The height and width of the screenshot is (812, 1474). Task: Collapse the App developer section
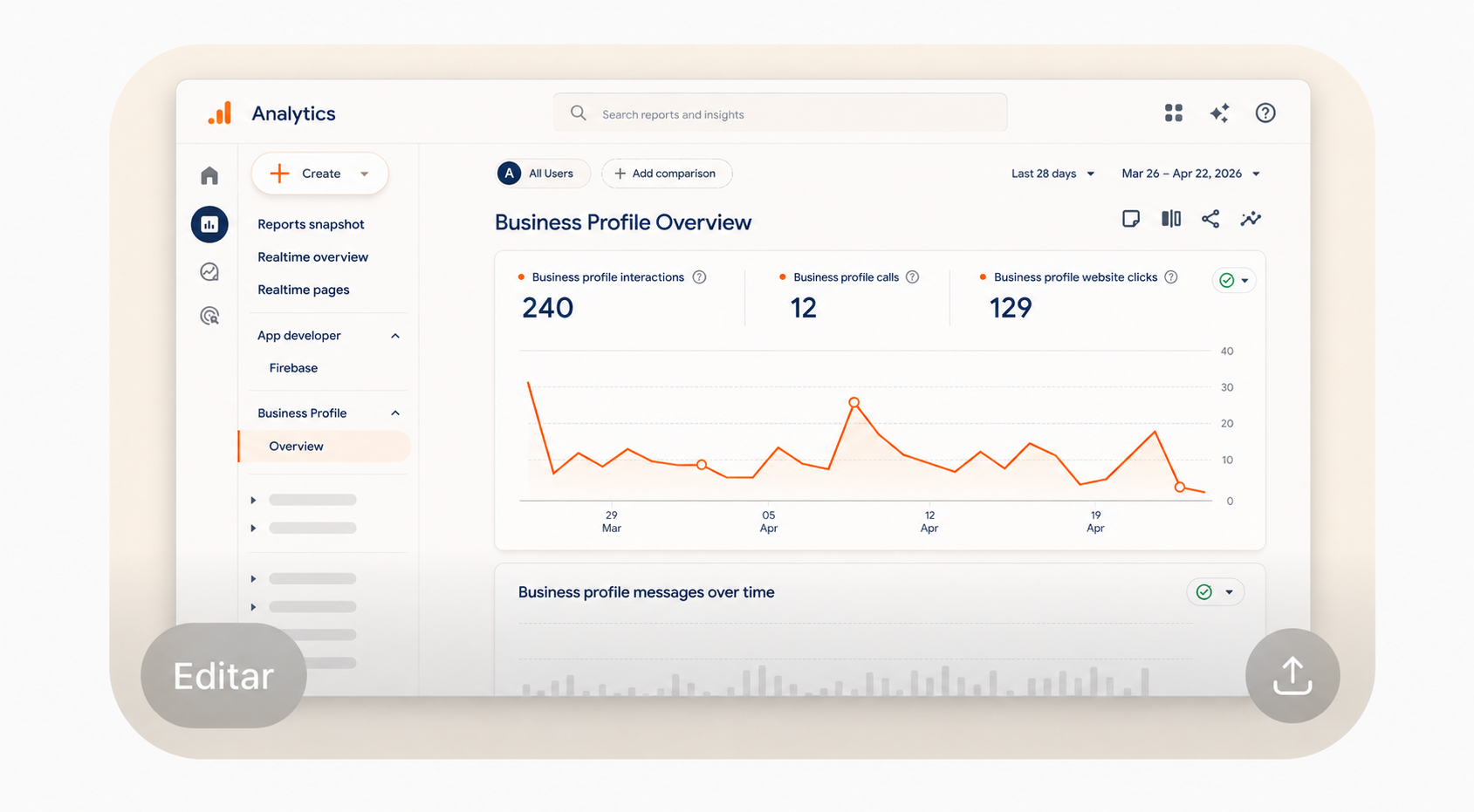coord(395,336)
